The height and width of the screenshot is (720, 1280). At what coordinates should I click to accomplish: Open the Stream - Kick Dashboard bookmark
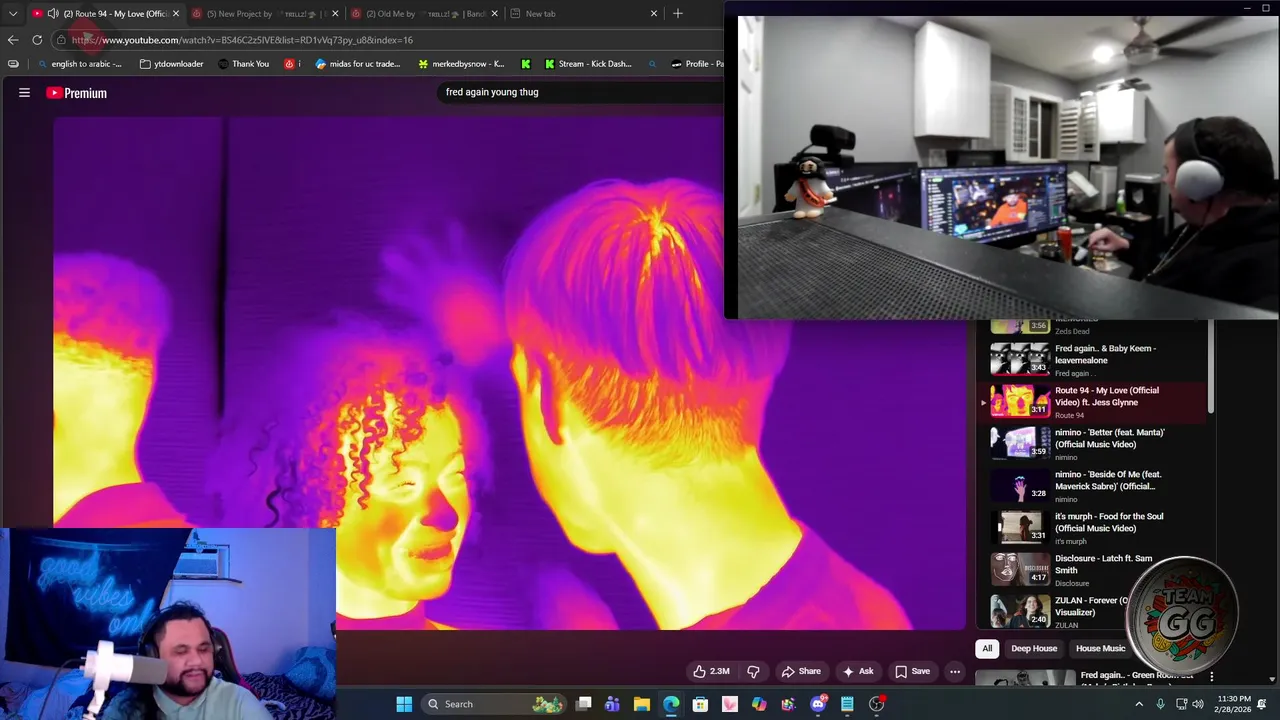(x=588, y=64)
